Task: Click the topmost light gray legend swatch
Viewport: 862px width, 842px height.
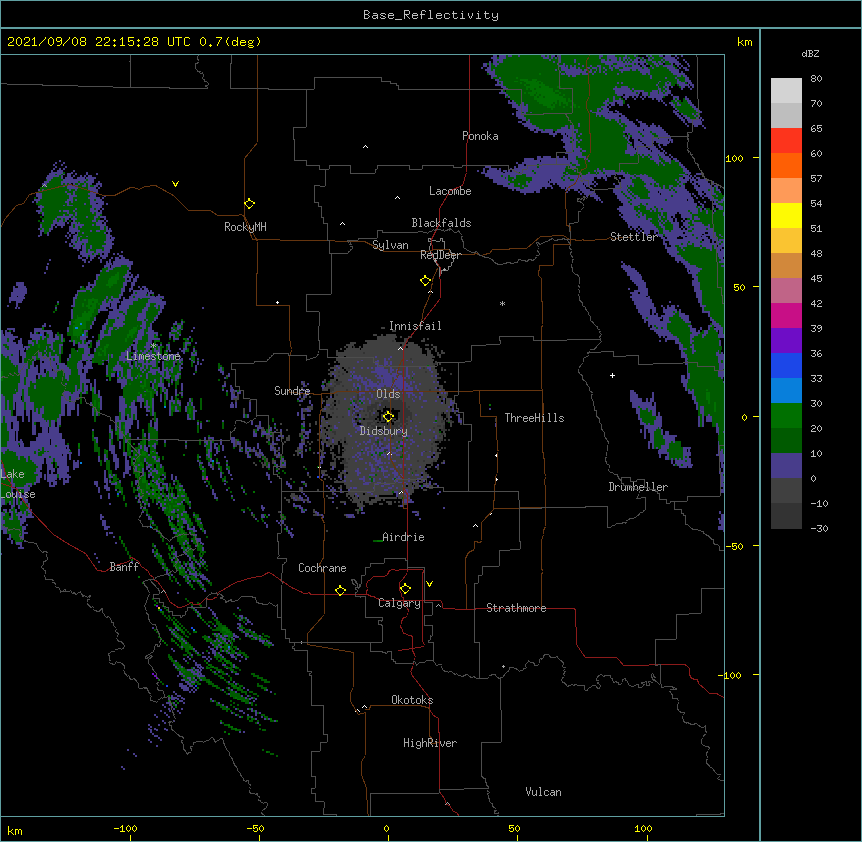Action: coord(786,91)
